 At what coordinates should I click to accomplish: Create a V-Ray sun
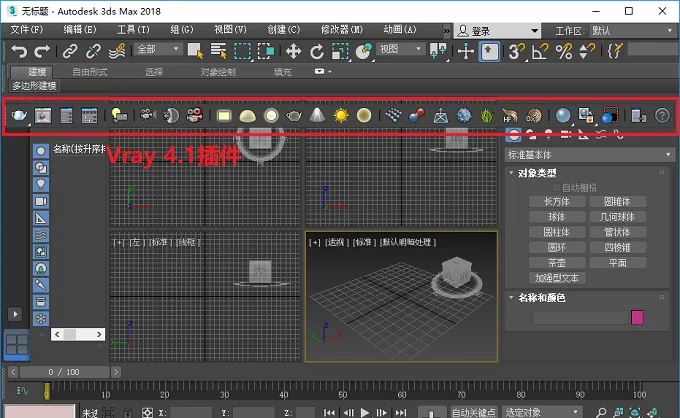341,116
